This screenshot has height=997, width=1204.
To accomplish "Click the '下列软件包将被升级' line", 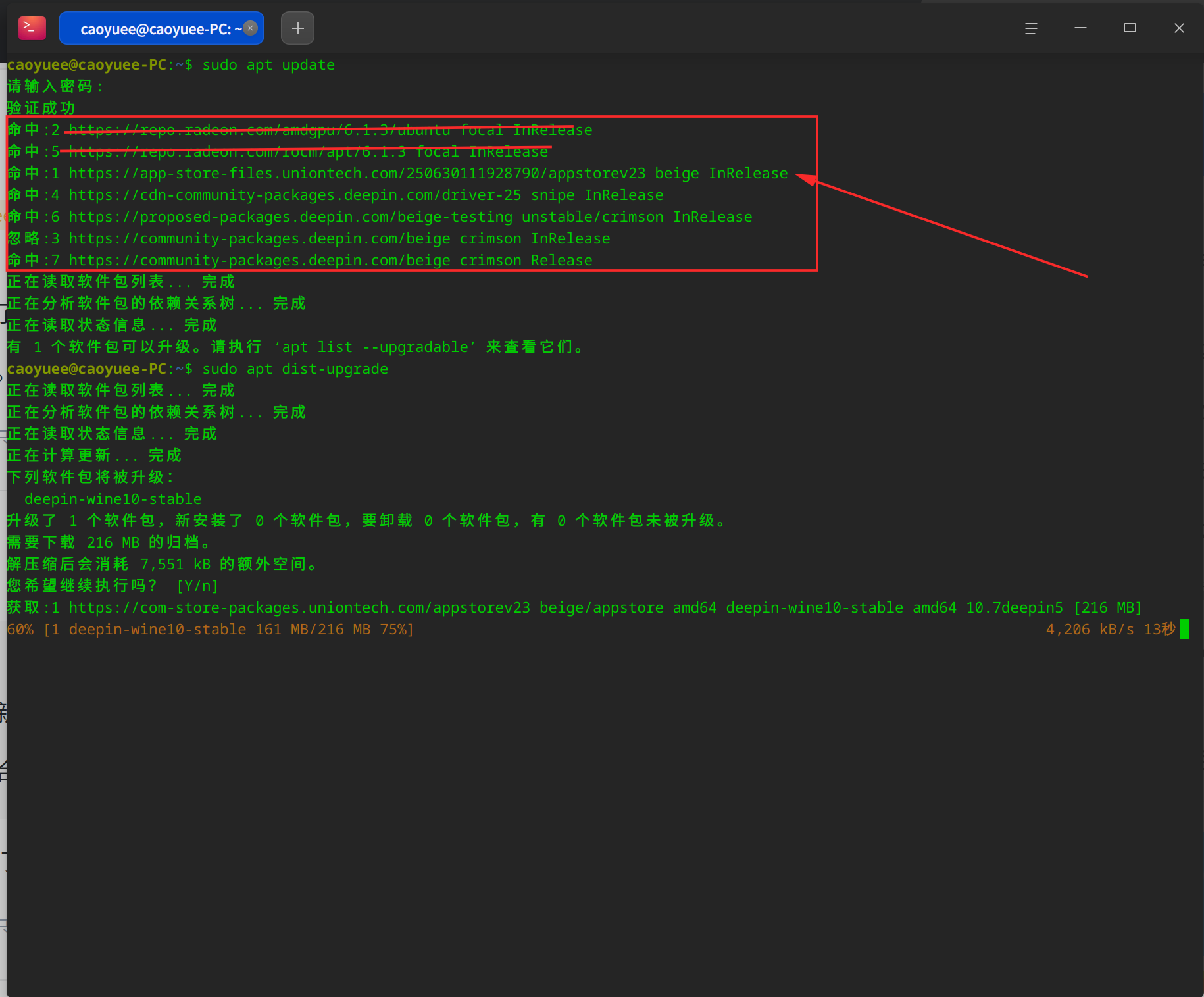I will pyautogui.click(x=90, y=477).
